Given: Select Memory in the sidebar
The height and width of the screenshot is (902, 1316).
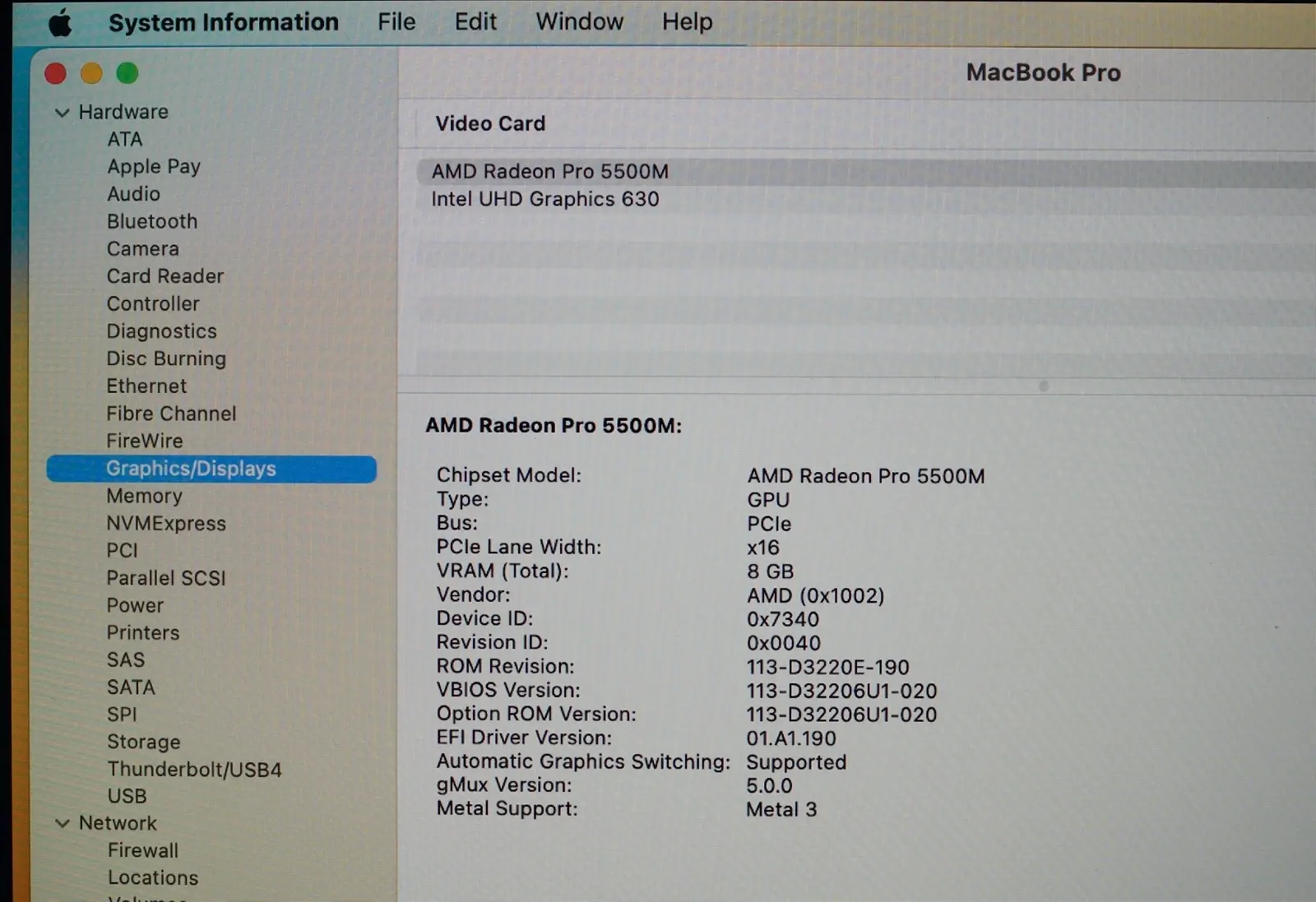Looking at the screenshot, I should click(x=144, y=496).
